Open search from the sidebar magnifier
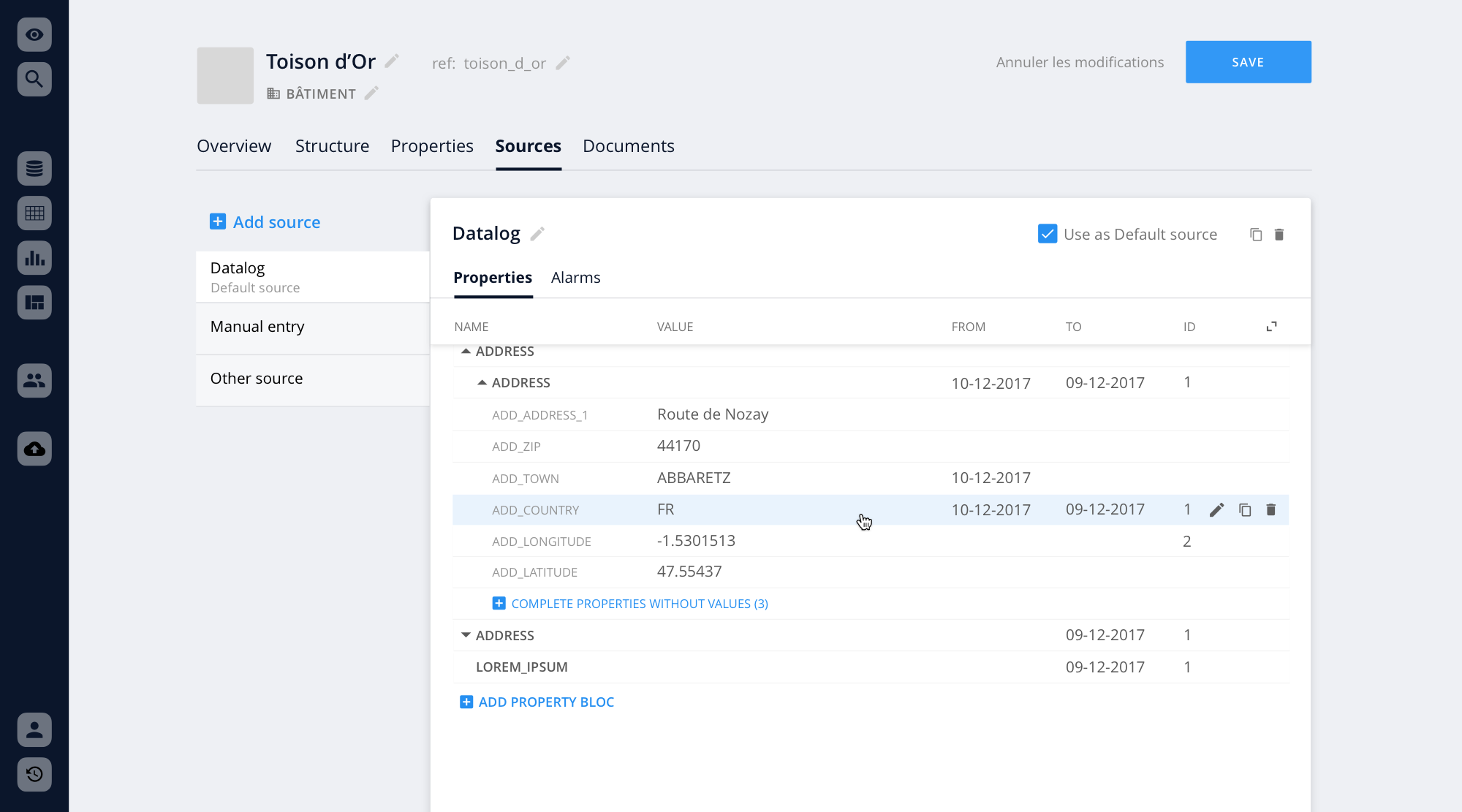This screenshot has height=812, width=1462. tap(34, 79)
